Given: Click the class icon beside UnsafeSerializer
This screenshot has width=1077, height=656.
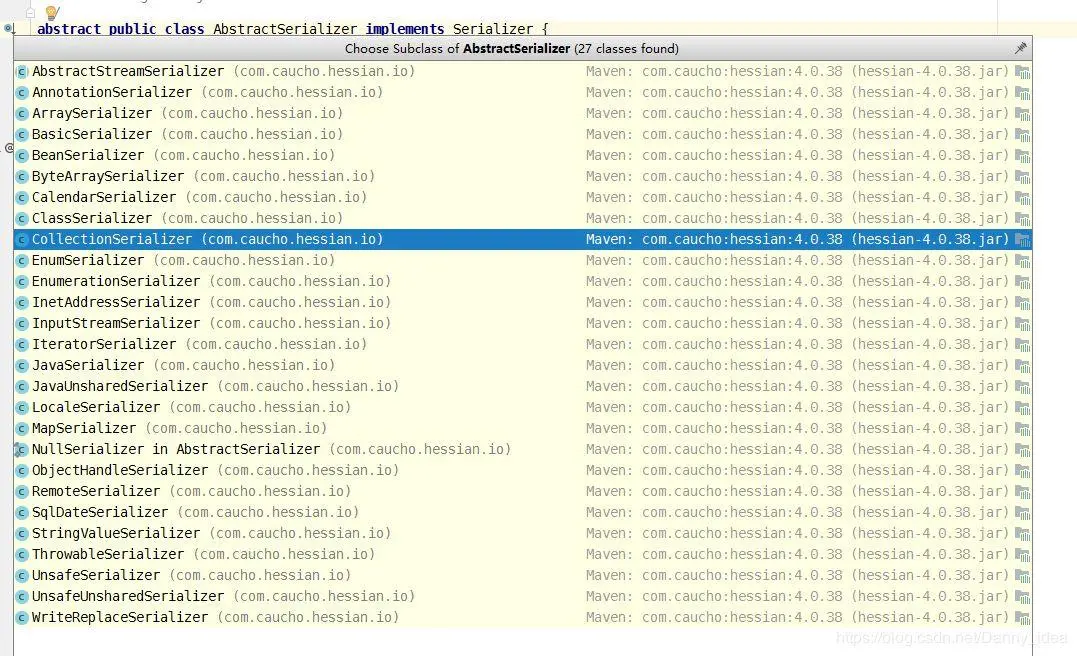Looking at the screenshot, I should pyautogui.click(x=22, y=576).
